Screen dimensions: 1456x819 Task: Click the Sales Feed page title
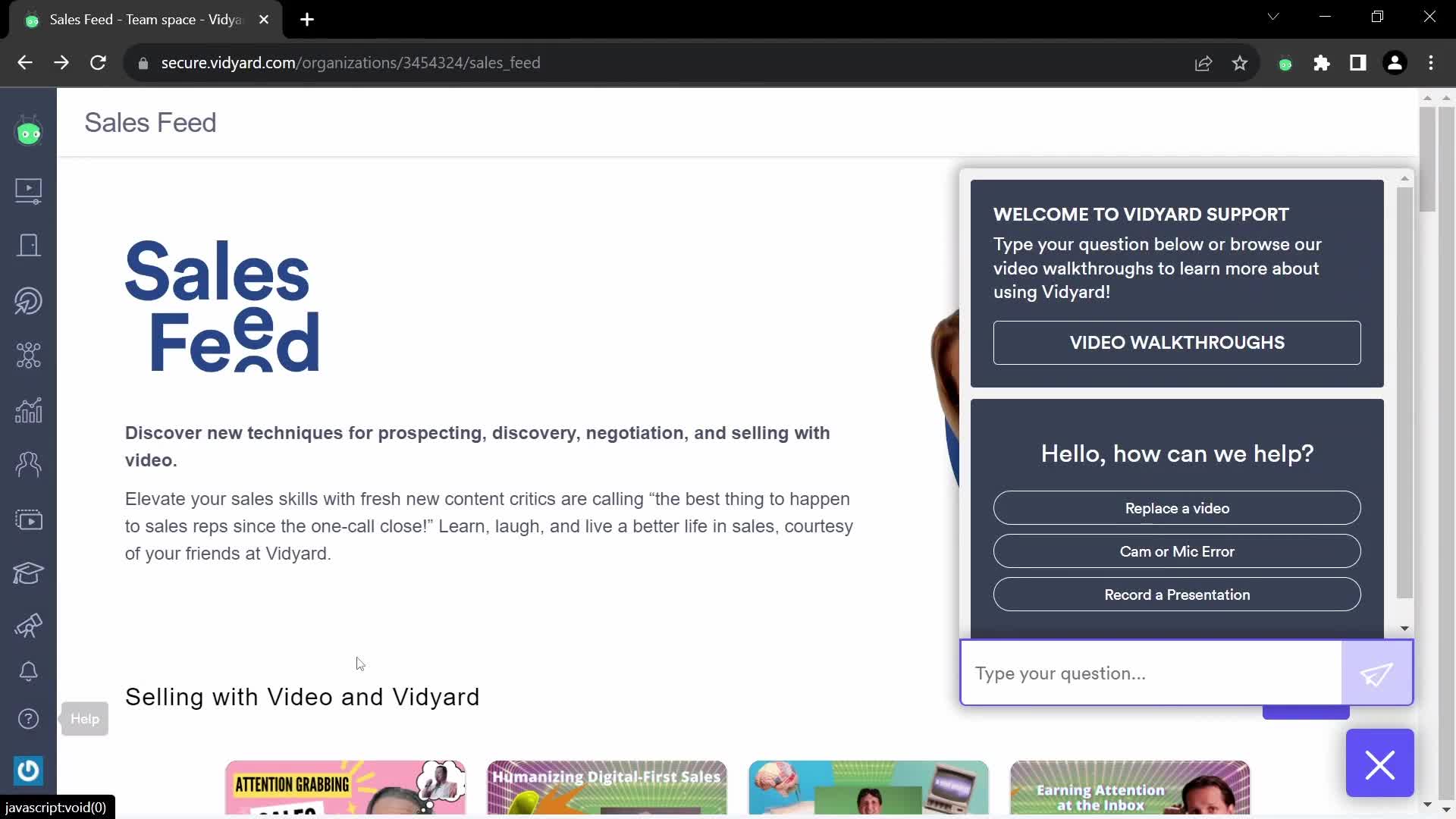(150, 123)
